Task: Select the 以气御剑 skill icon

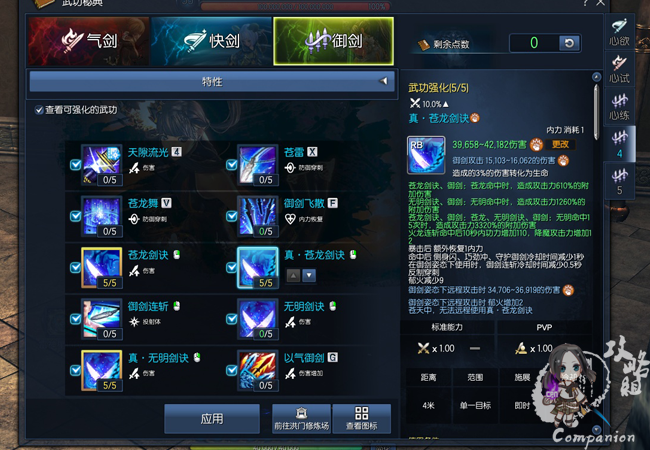Action: [x=258, y=370]
